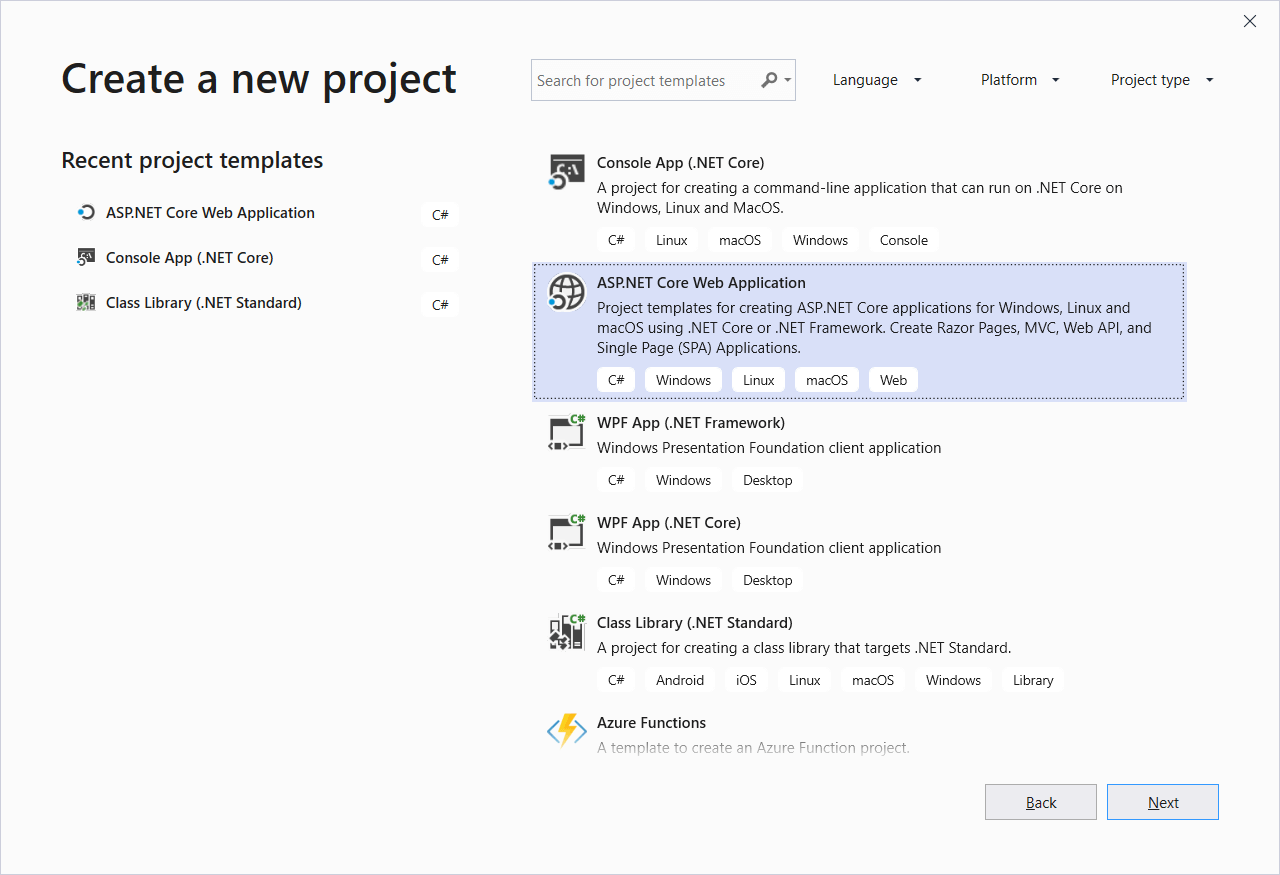Click the Web tag under ASP.NET Core
This screenshot has width=1280, height=875.
894,380
